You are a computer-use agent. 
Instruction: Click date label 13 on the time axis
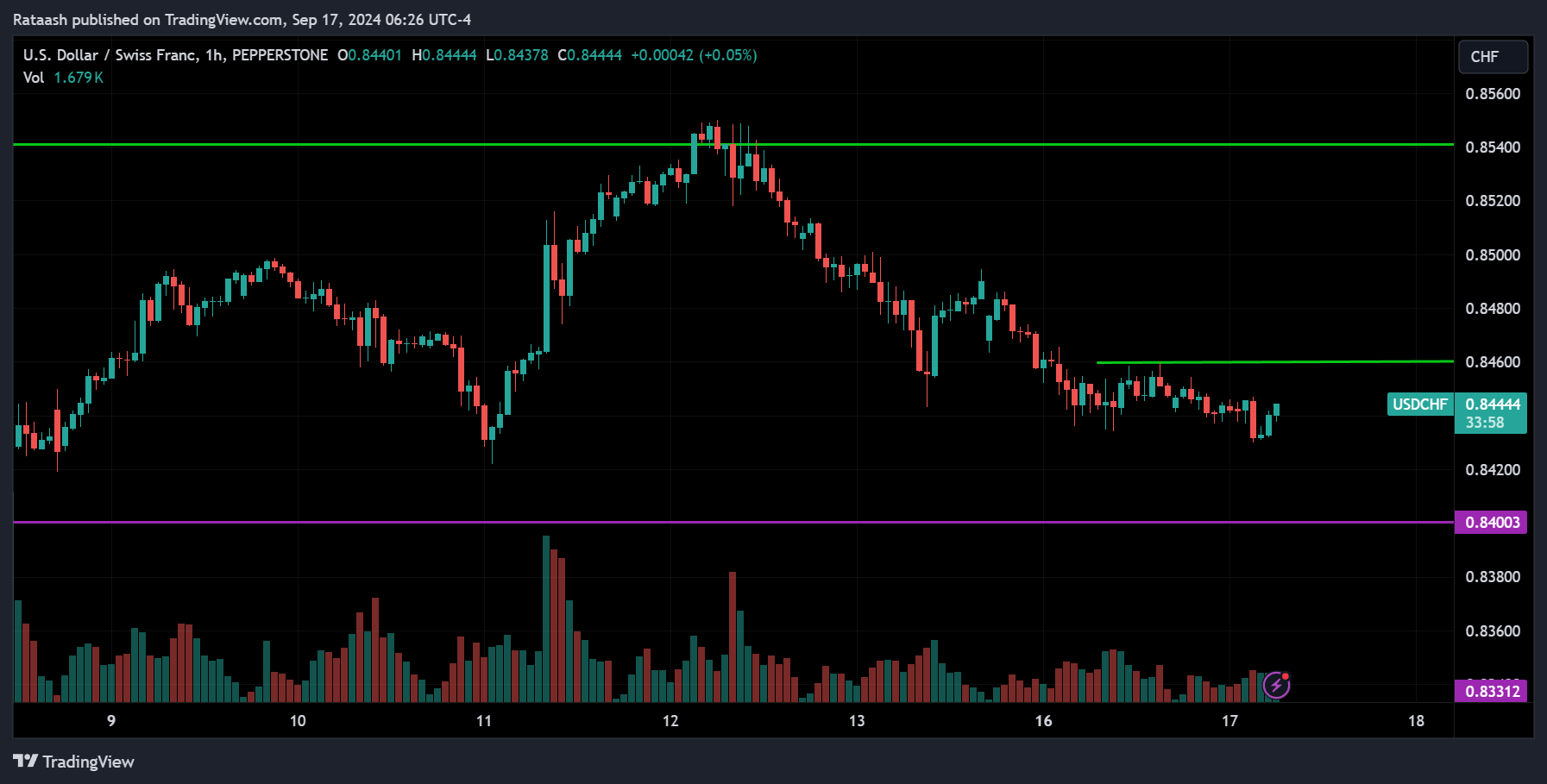857,721
